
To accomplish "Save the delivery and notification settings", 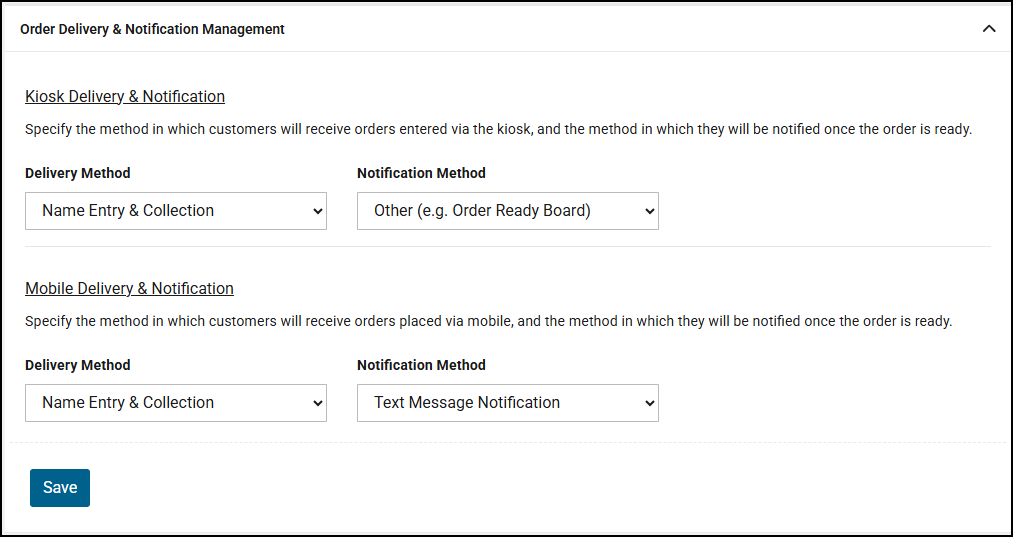I will [x=60, y=488].
